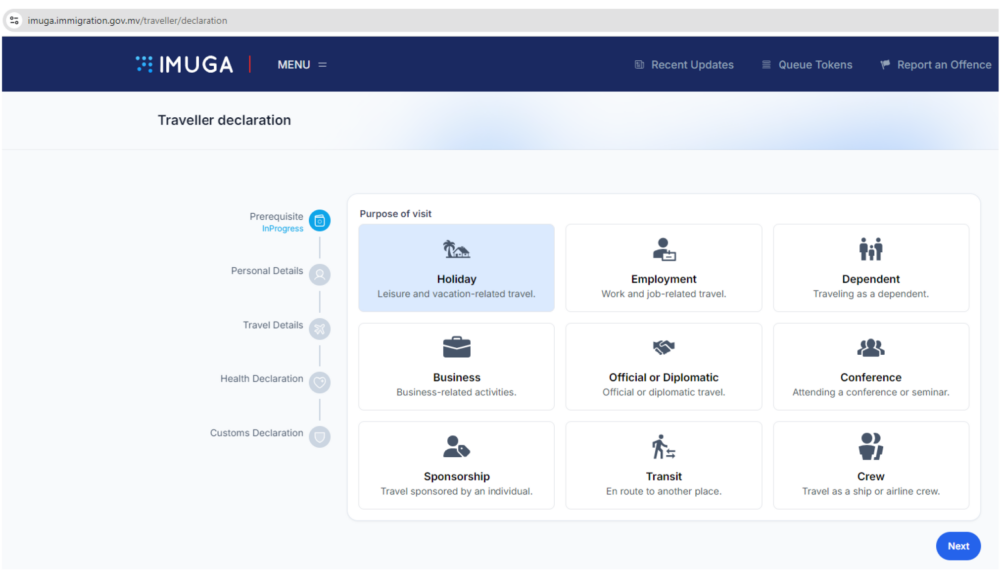Image resolution: width=1000 pixels, height=570 pixels.
Task: Open the Travel Details step icon
Action: [x=320, y=328]
